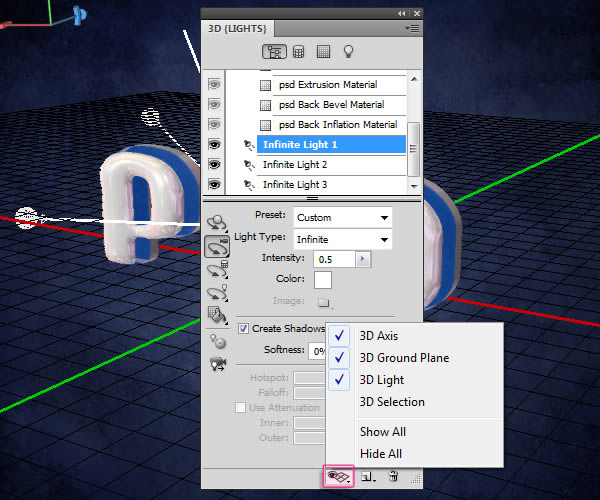Filter the 3D panel by materials
Viewport: 600px width, 500px height.
click(323, 51)
